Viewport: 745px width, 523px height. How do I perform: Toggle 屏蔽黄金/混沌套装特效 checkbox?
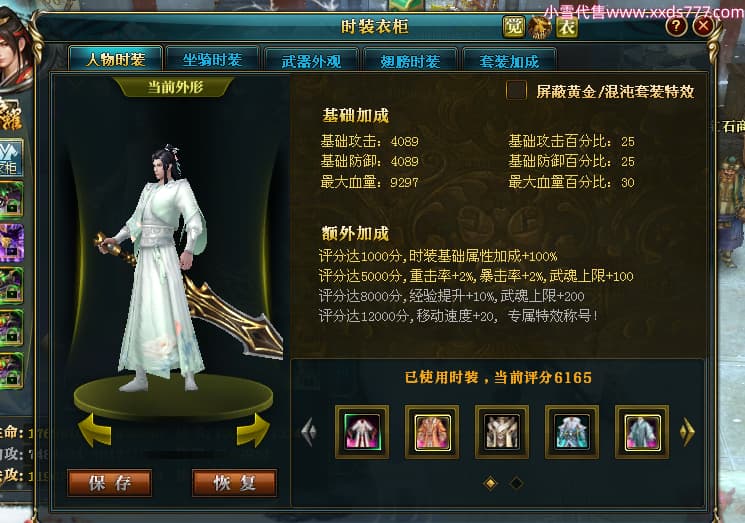(516, 90)
